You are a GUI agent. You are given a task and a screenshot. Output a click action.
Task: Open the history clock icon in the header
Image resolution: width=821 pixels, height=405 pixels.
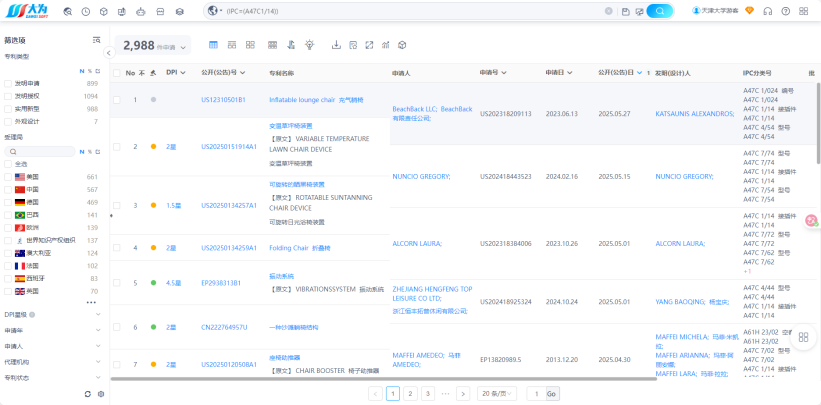click(x=85, y=11)
